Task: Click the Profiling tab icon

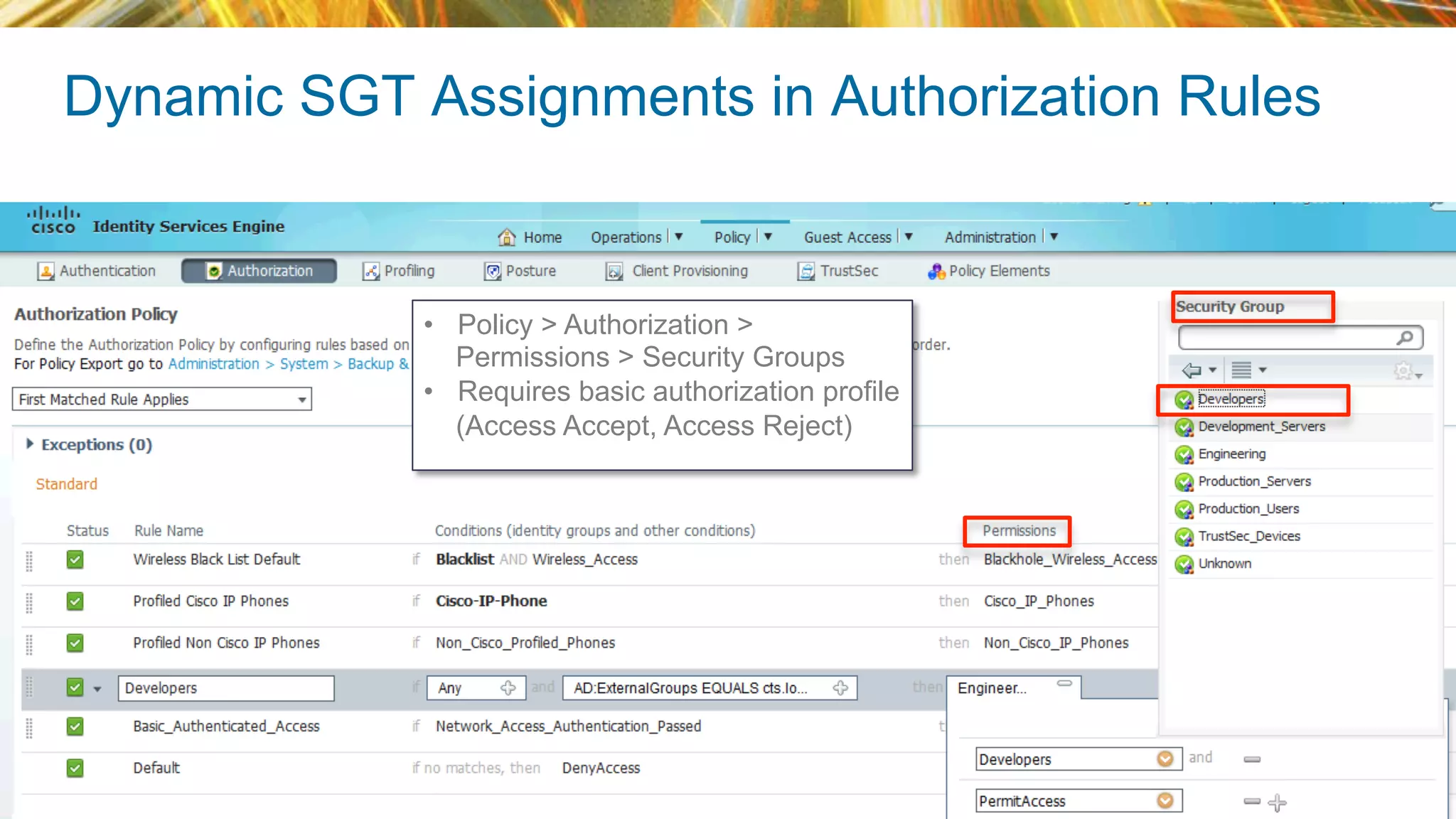Action: [x=371, y=272]
